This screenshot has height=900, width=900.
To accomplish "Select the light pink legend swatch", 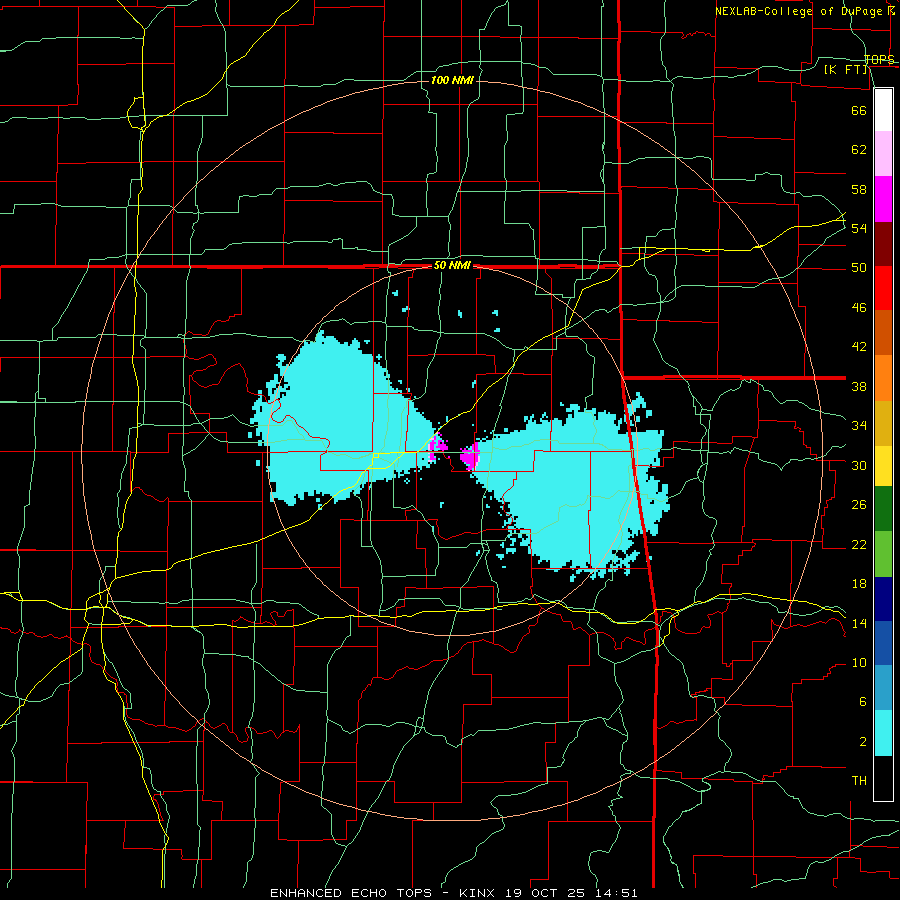I will (883, 154).
